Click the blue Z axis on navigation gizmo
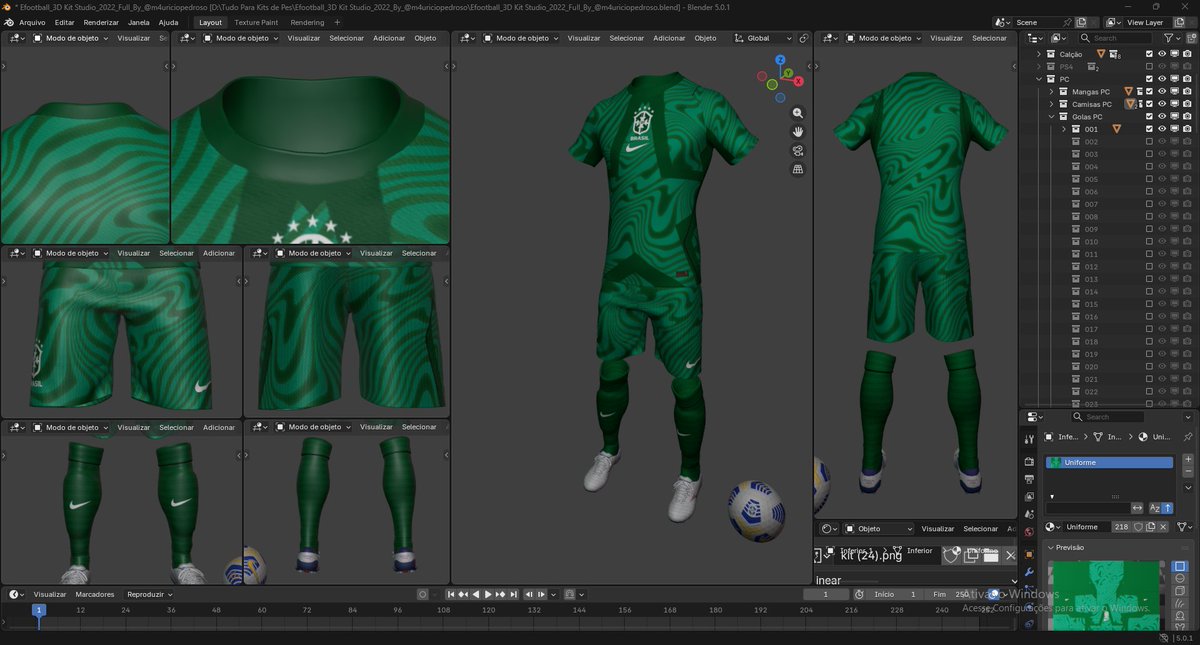 [780, 60]
